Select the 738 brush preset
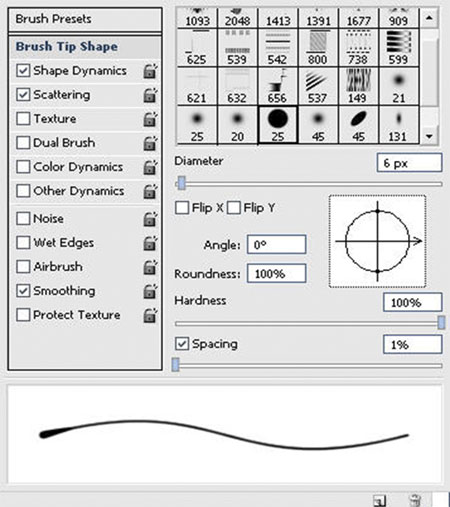Image resolution: width=450 pixels, height=507 pixels. tap(358, 47)
